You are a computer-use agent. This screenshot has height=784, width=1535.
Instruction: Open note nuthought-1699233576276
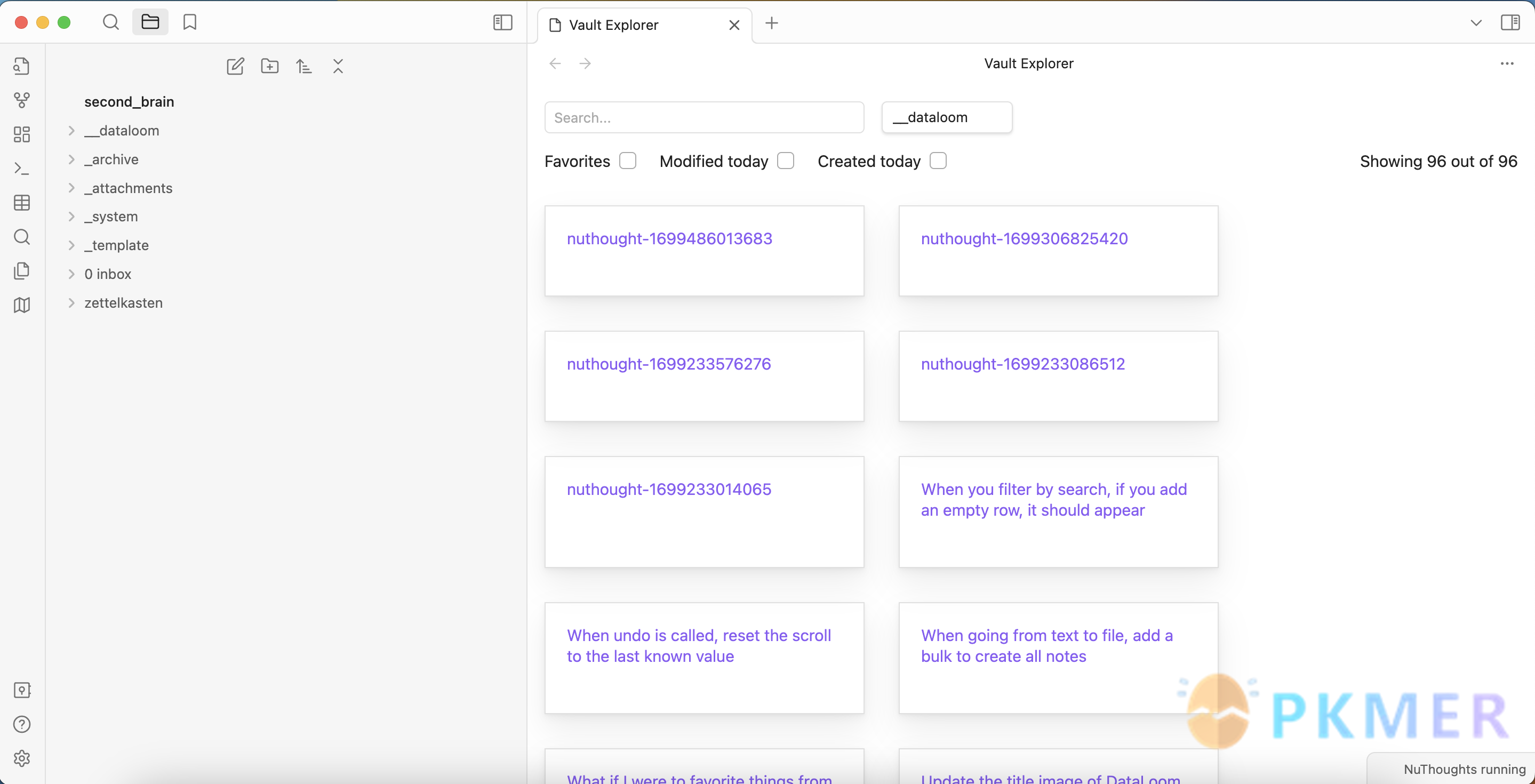pyautogui.click(x=669, y=364)
